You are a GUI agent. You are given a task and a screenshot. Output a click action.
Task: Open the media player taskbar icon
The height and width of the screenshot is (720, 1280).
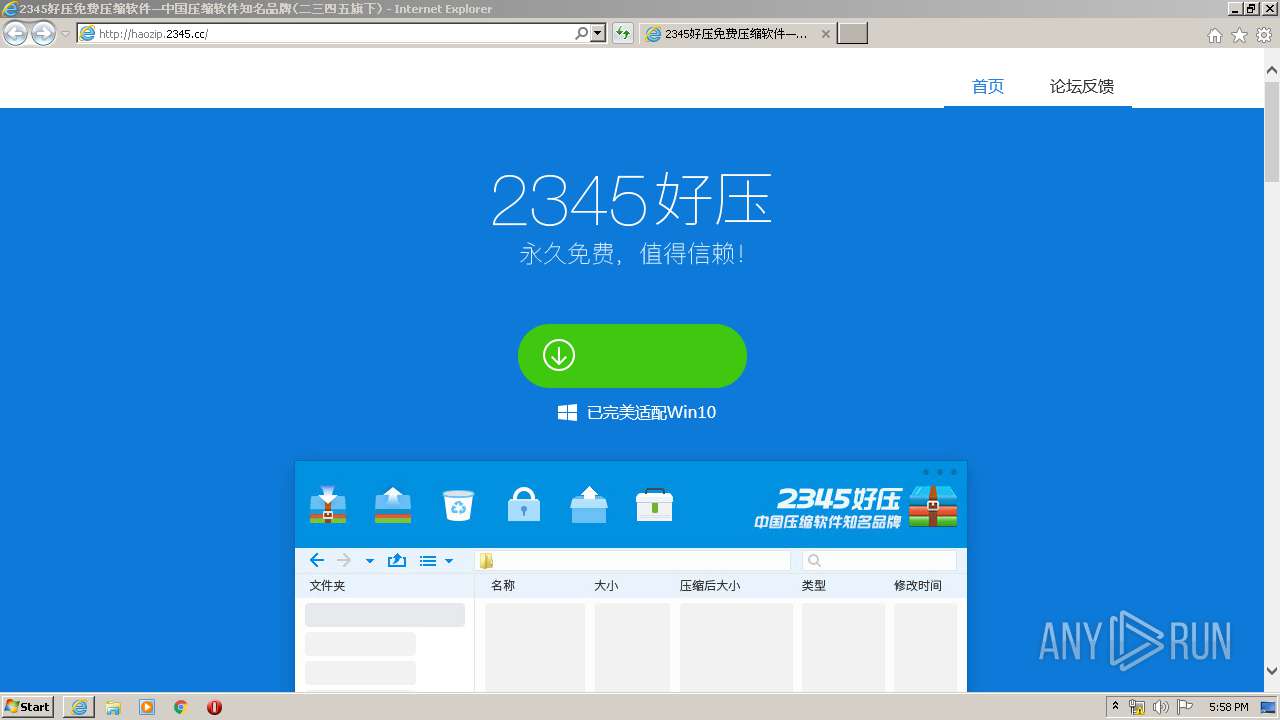pos(147,707)
